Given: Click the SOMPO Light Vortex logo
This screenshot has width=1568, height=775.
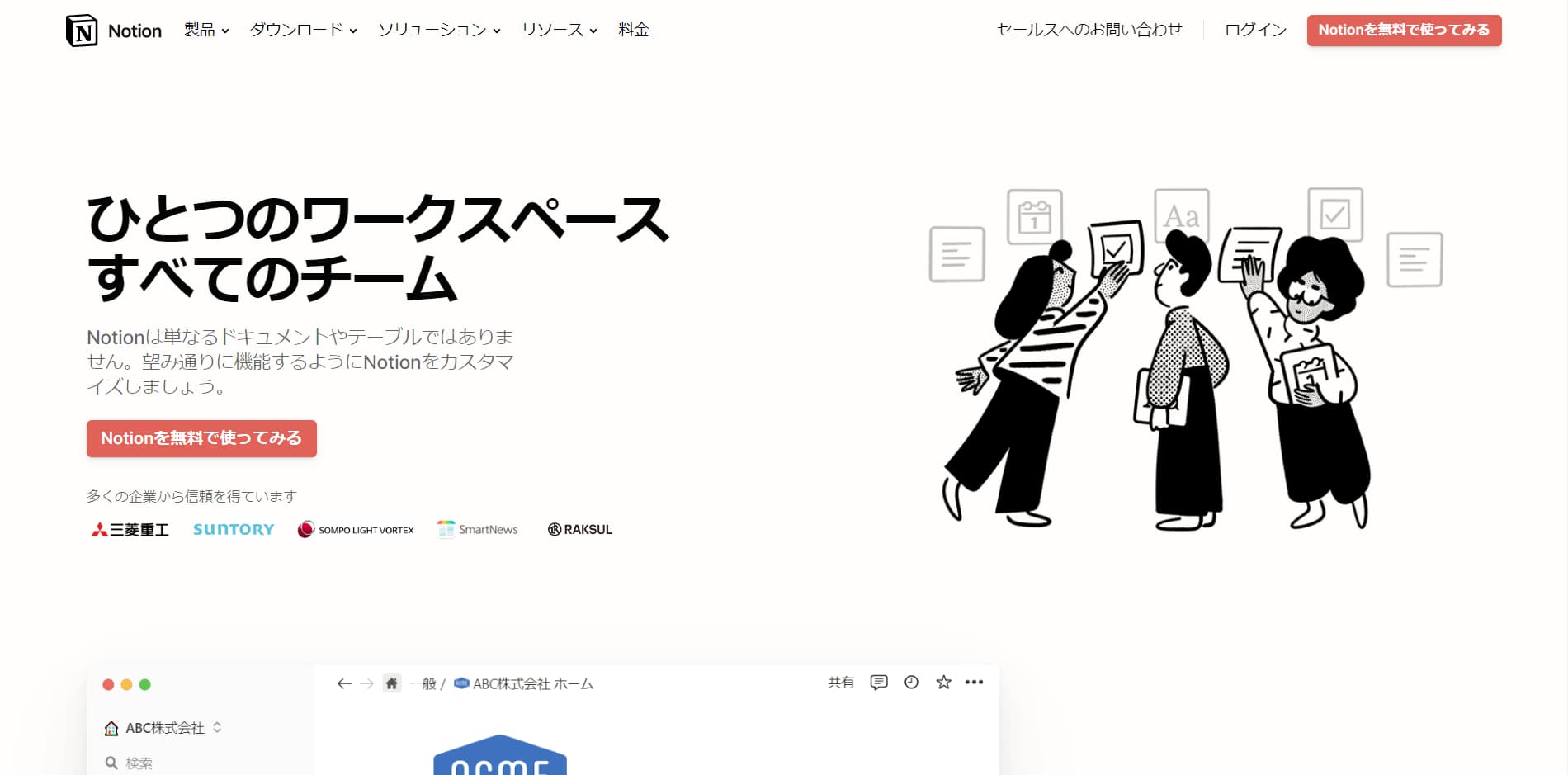Looking at the screenshot, I should [x=356, y=530].
